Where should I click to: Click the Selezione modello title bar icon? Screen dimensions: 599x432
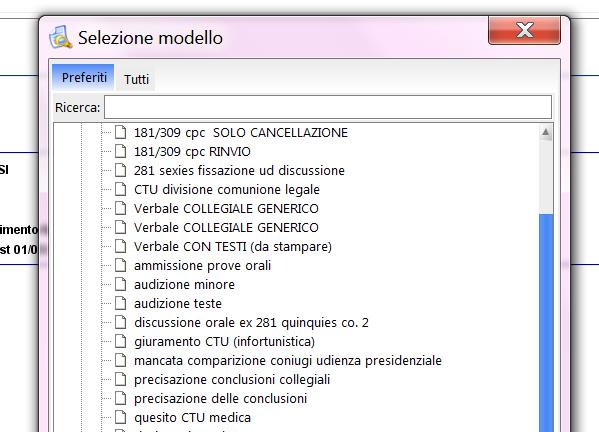(60, 37)
